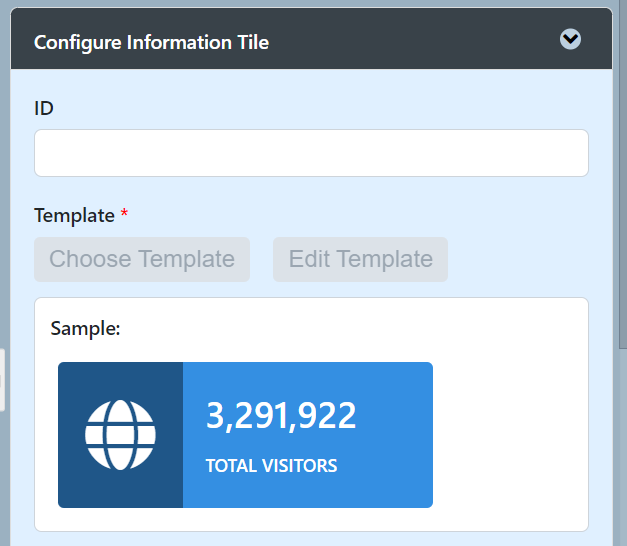Click the Sample: label text

pyautogui.click(x=85, y=327)
